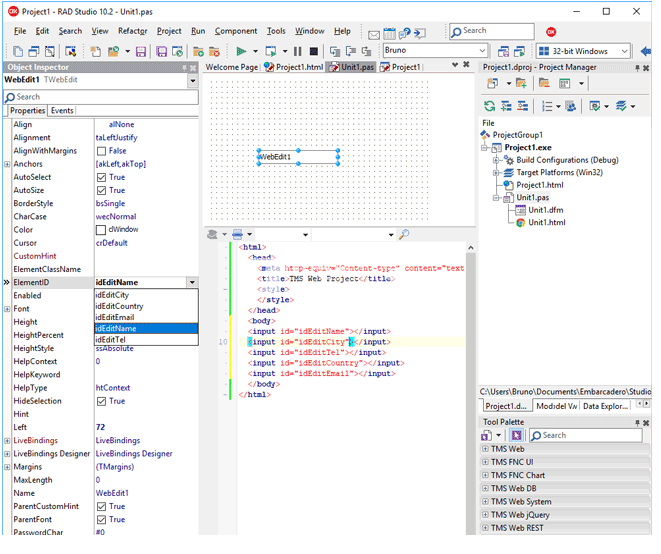Screen dimensions: 661x554
Task: Switch to the Events tab
Action: click(x=62, y=110)
